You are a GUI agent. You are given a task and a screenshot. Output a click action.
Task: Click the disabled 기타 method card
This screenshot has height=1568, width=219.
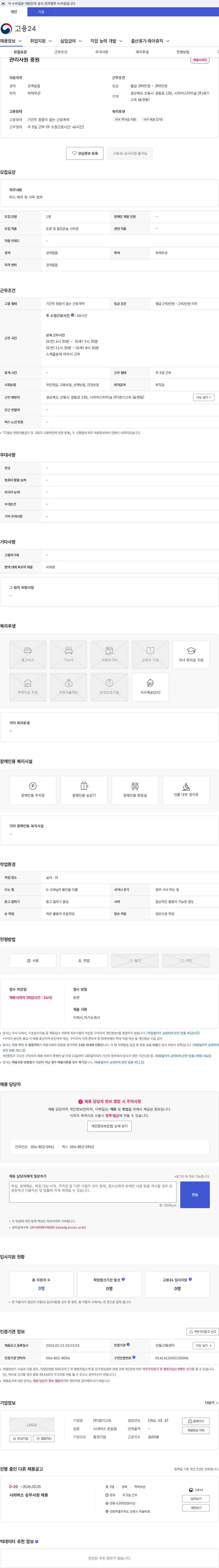click(x=186, y=961)
